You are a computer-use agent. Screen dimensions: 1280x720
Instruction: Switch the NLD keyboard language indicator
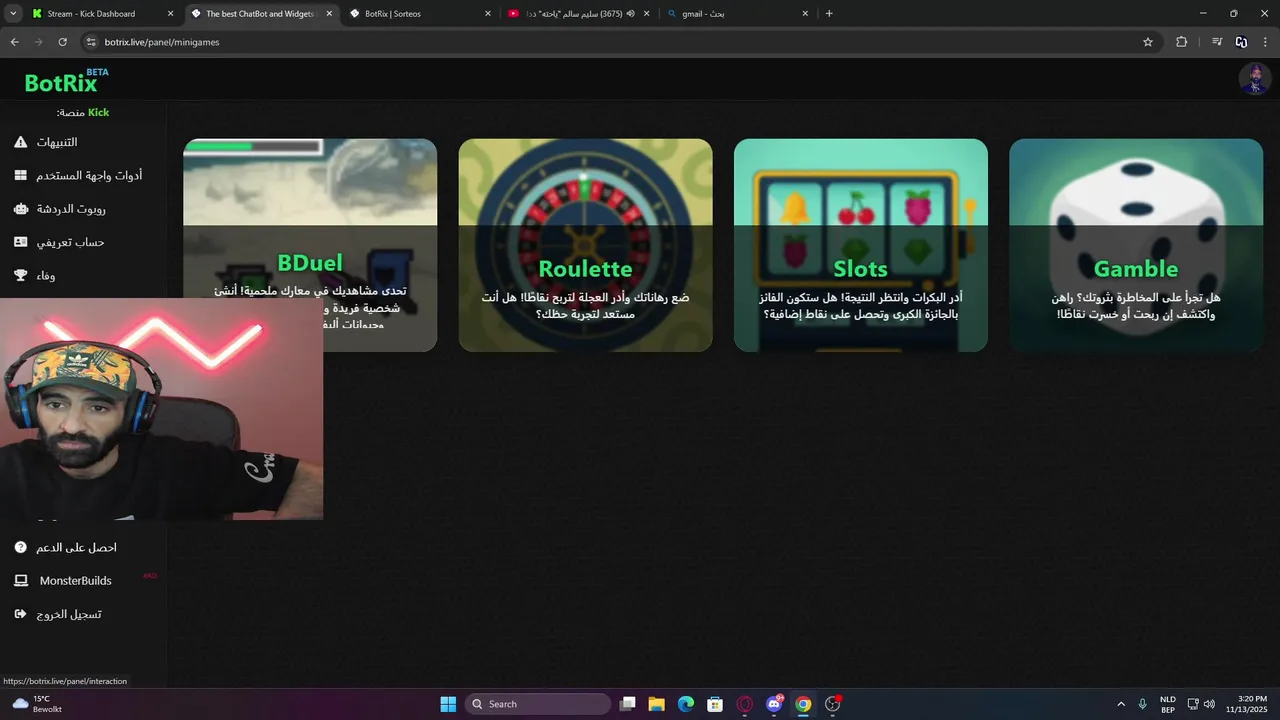[x=1167, y=704]
